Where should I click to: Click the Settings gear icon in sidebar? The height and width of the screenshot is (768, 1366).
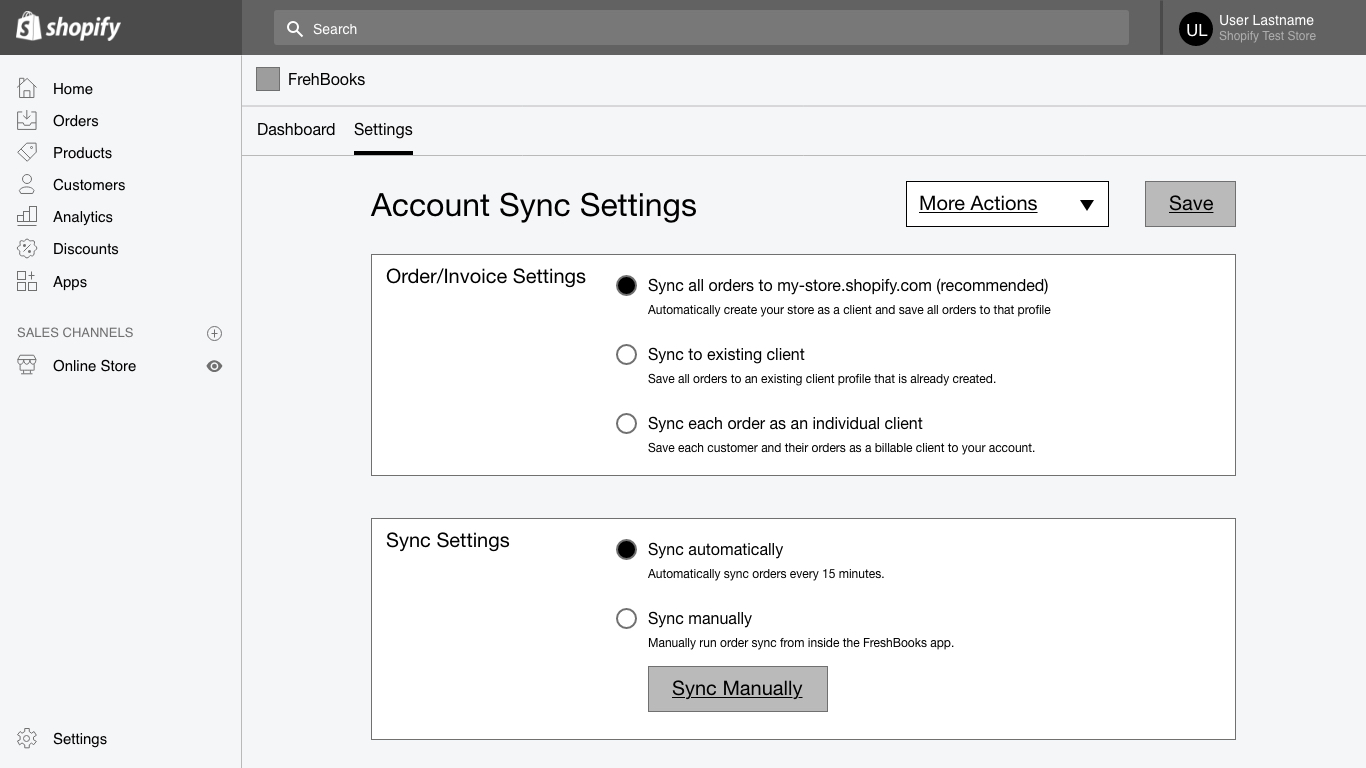pyautogui.click(x=27, y=738)
